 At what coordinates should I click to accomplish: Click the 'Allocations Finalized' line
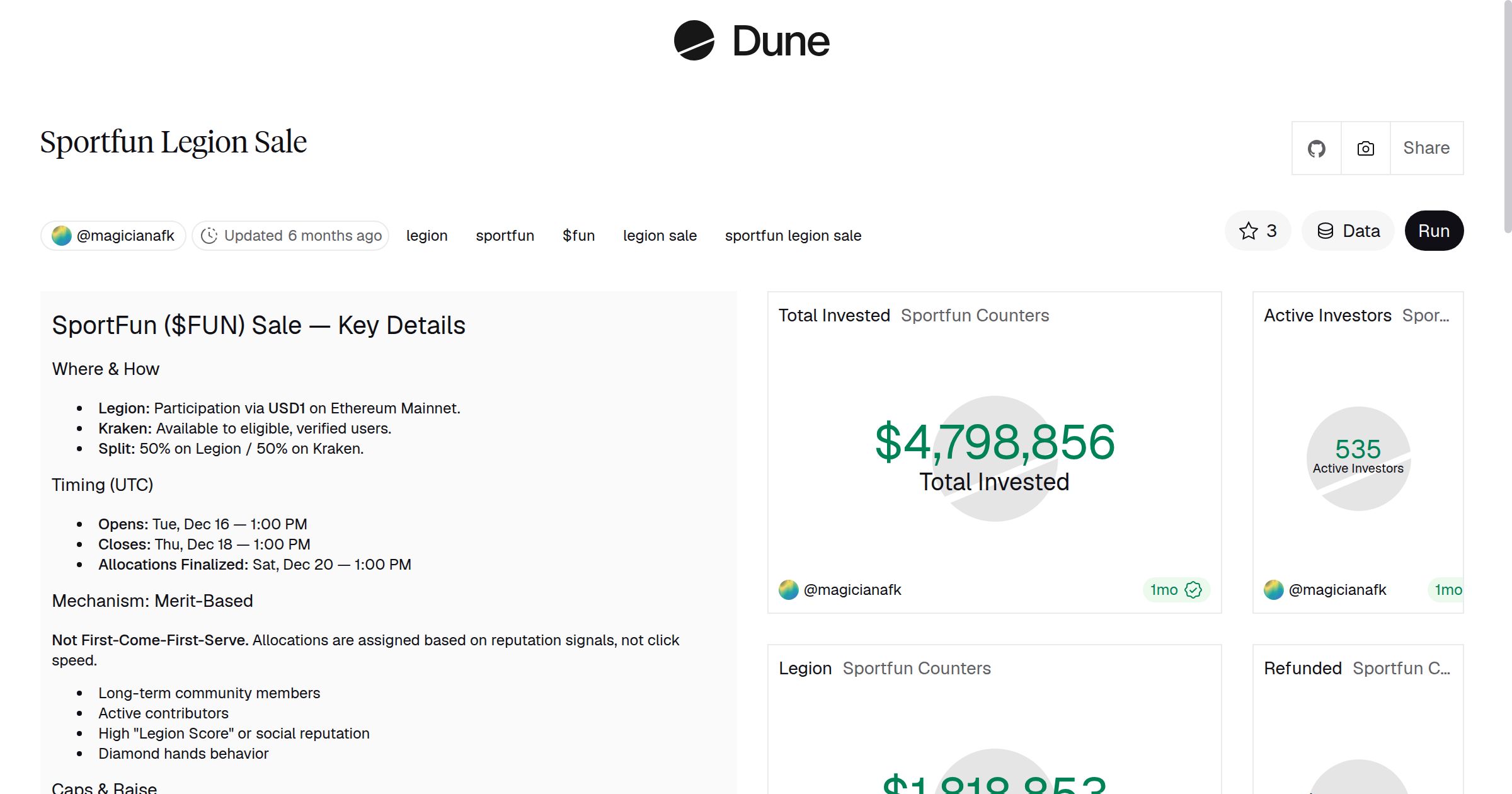click(255, 565)
